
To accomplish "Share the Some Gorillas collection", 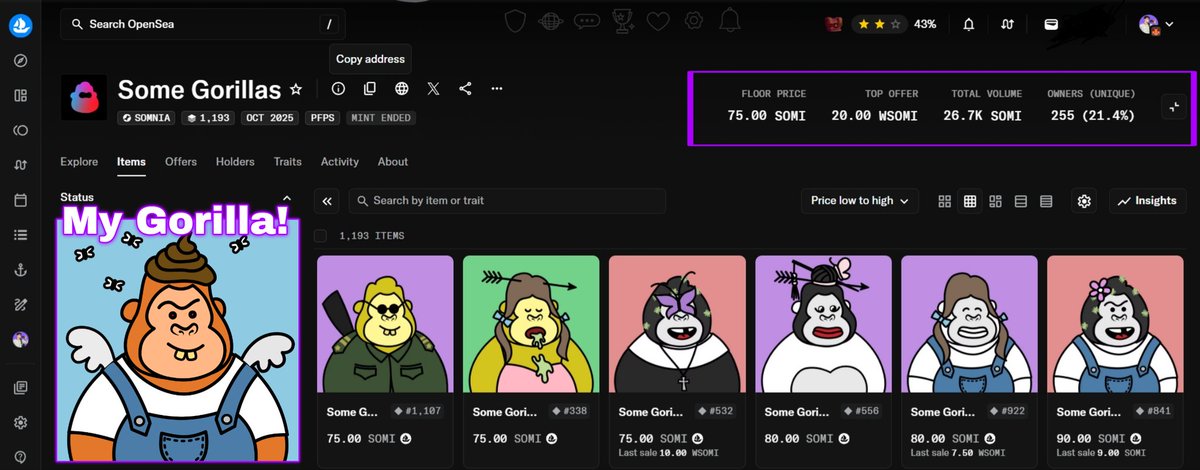I will click(x=465, y=89).
